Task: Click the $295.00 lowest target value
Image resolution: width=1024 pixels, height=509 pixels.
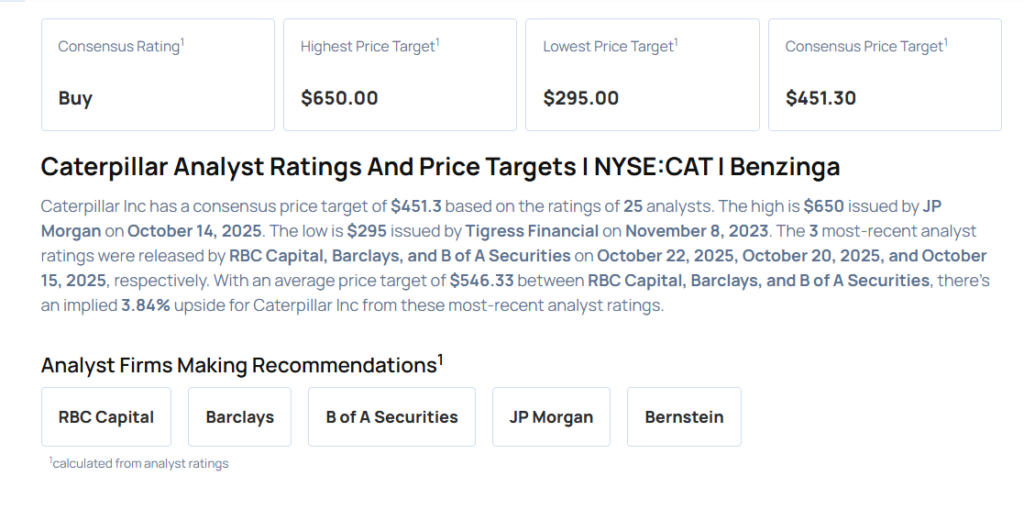Action: coord(581,98)
